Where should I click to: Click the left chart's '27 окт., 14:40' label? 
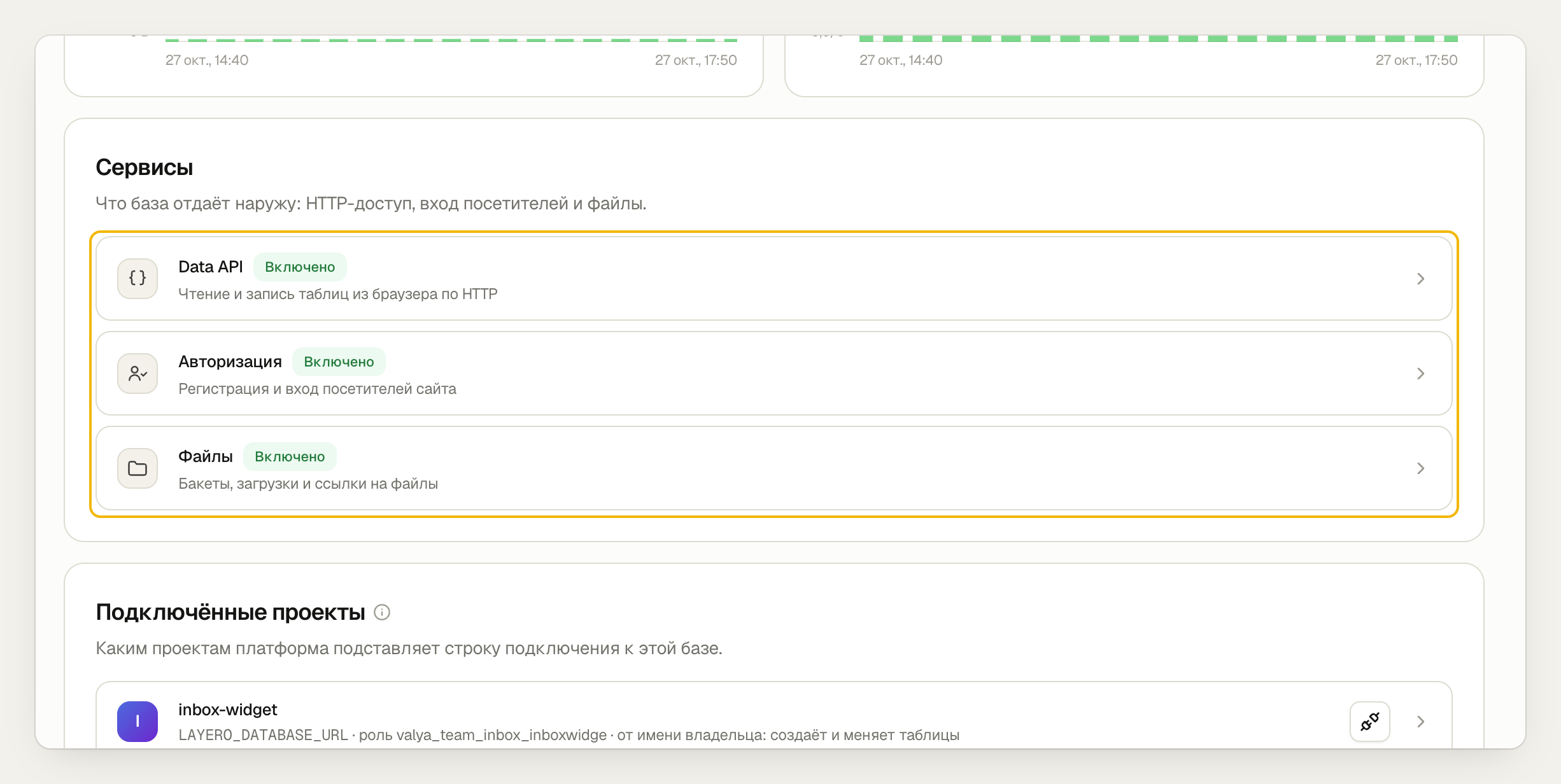207,60
